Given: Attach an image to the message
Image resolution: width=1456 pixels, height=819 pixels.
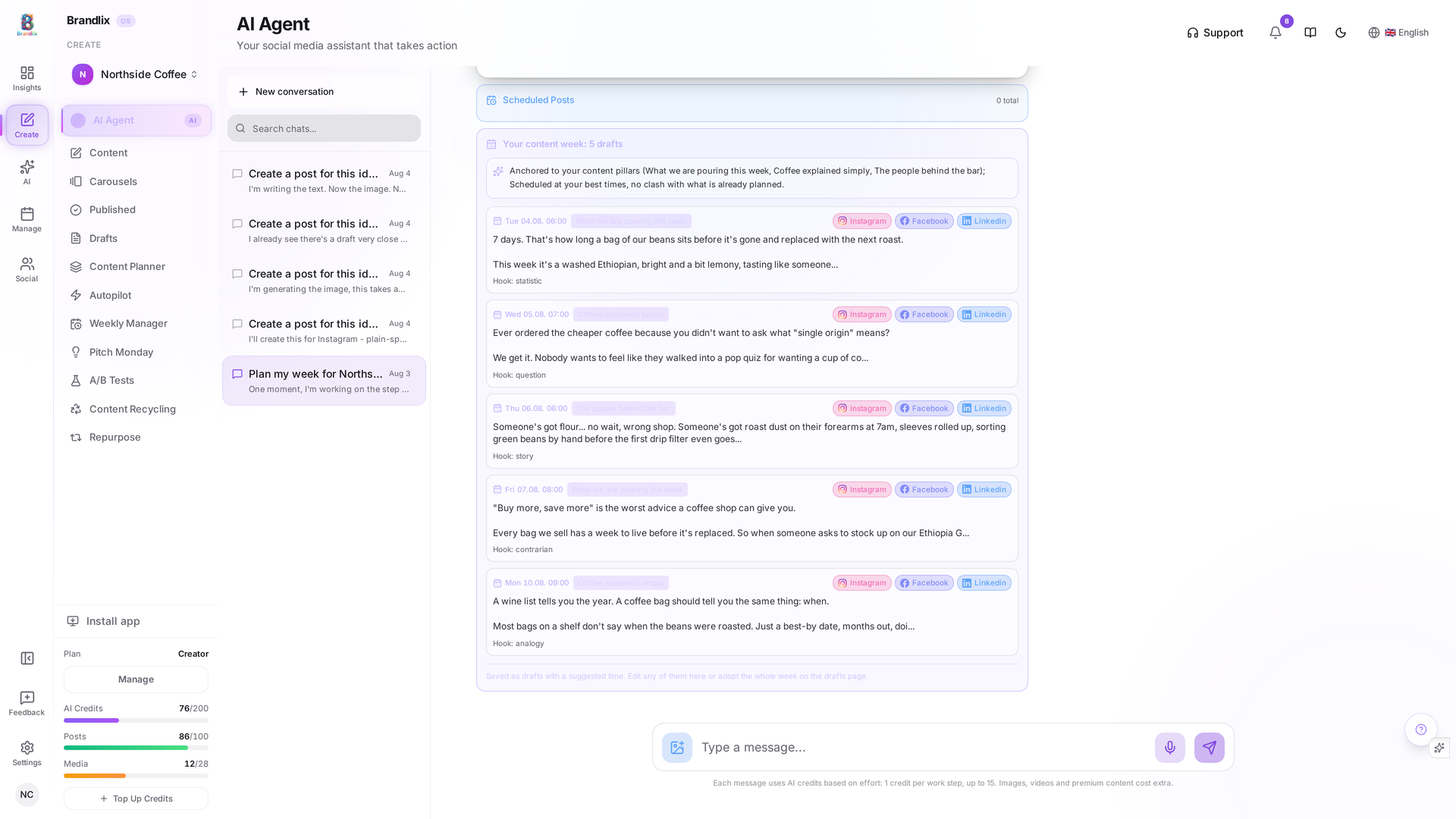Looking at the screenshot, I should [x=677, y=748].
